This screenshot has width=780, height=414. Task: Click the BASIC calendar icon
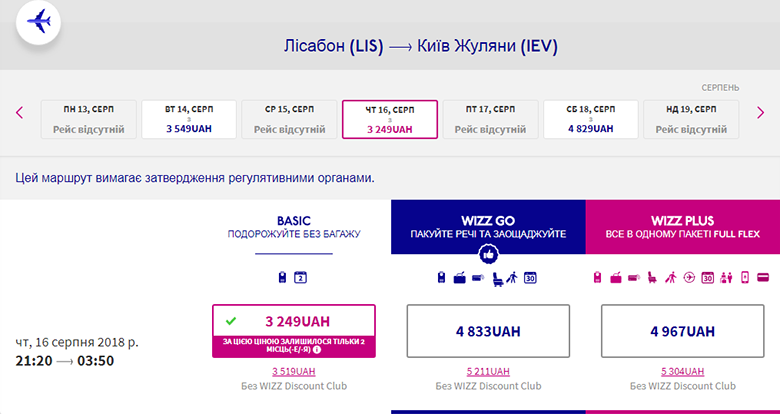[x=300, y=277]
